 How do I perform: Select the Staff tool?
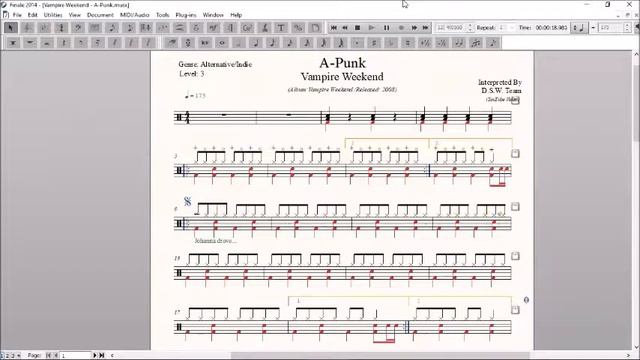pos(27,28)
